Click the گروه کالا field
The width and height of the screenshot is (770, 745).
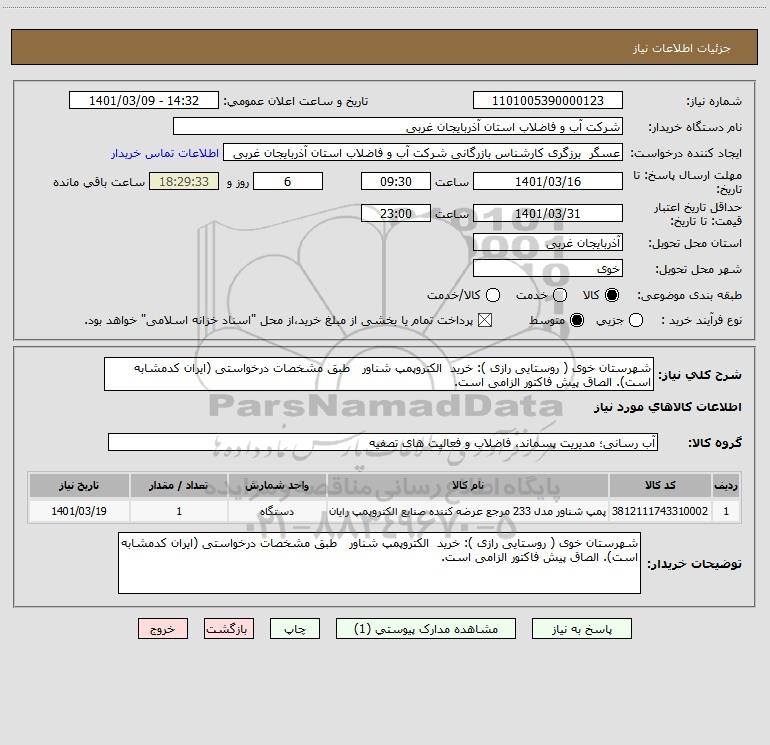[x=383, y=442]
